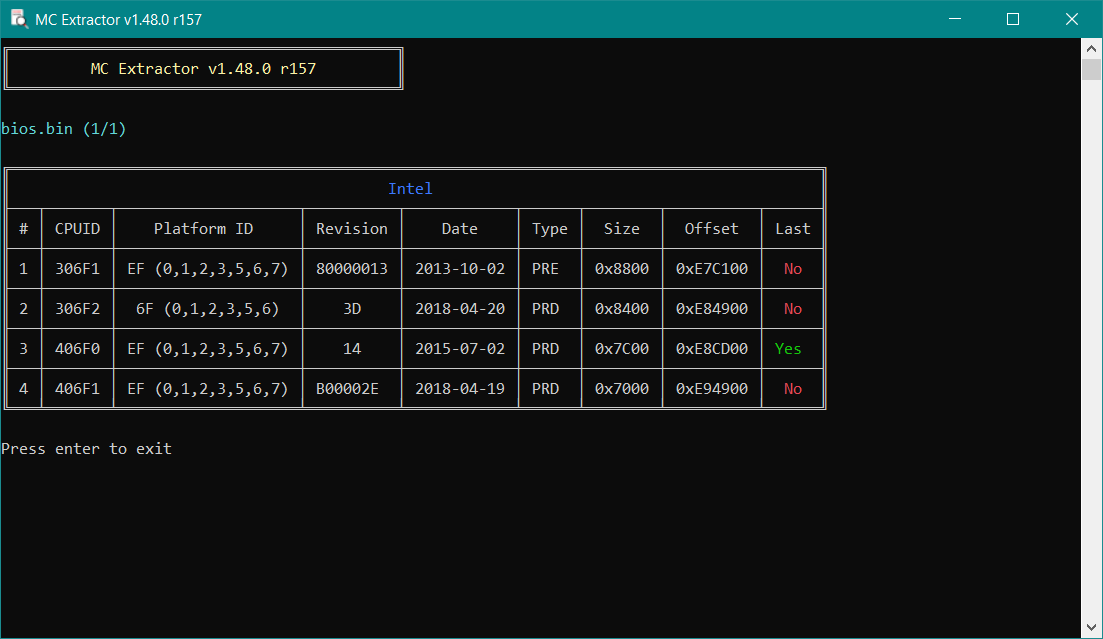The image size is (1103, 639).
Task: Click platform ID '6F (0,1,2,3,5,6)'
Action: coord(208,309)
